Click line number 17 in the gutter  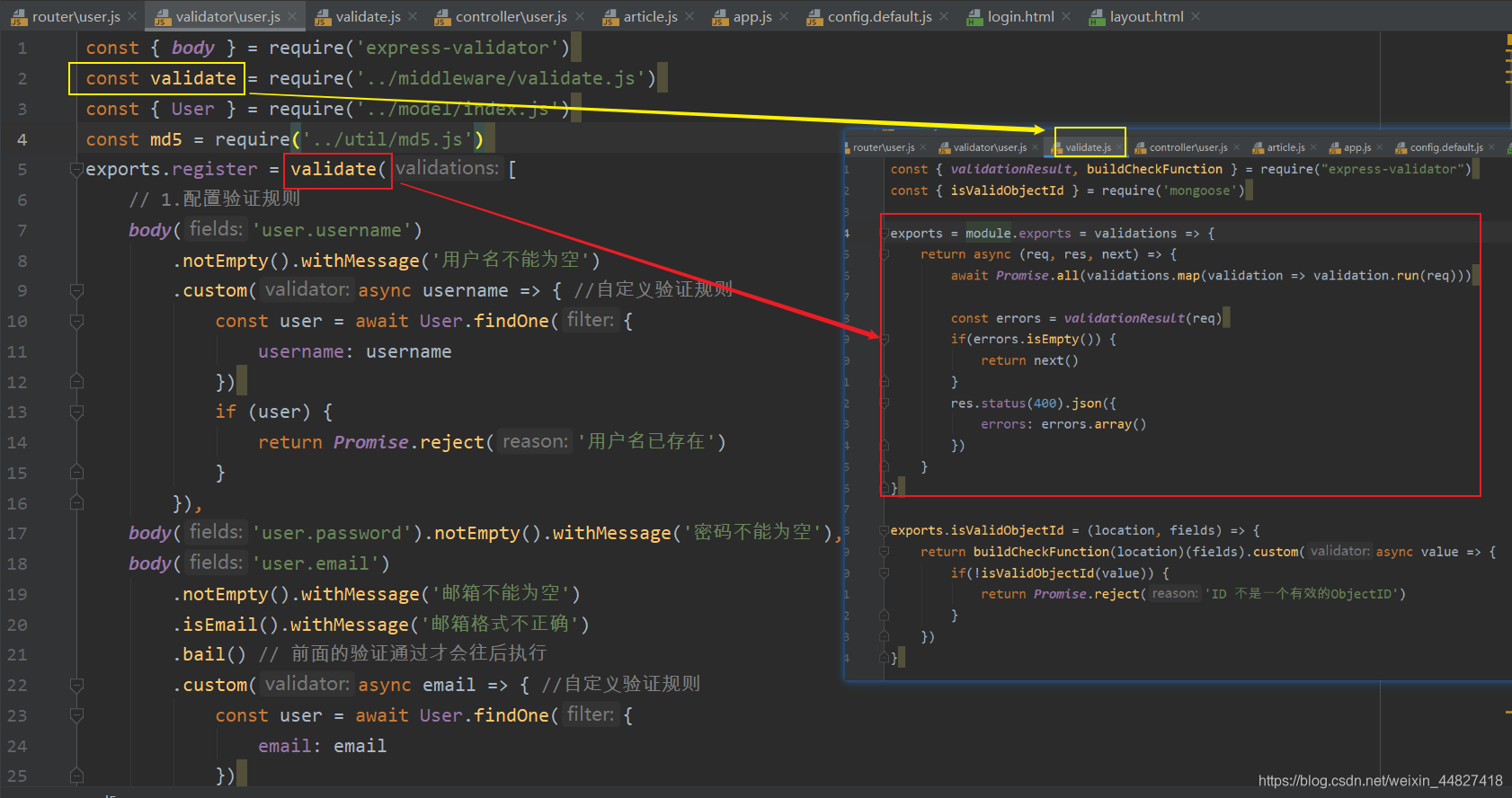17,533
